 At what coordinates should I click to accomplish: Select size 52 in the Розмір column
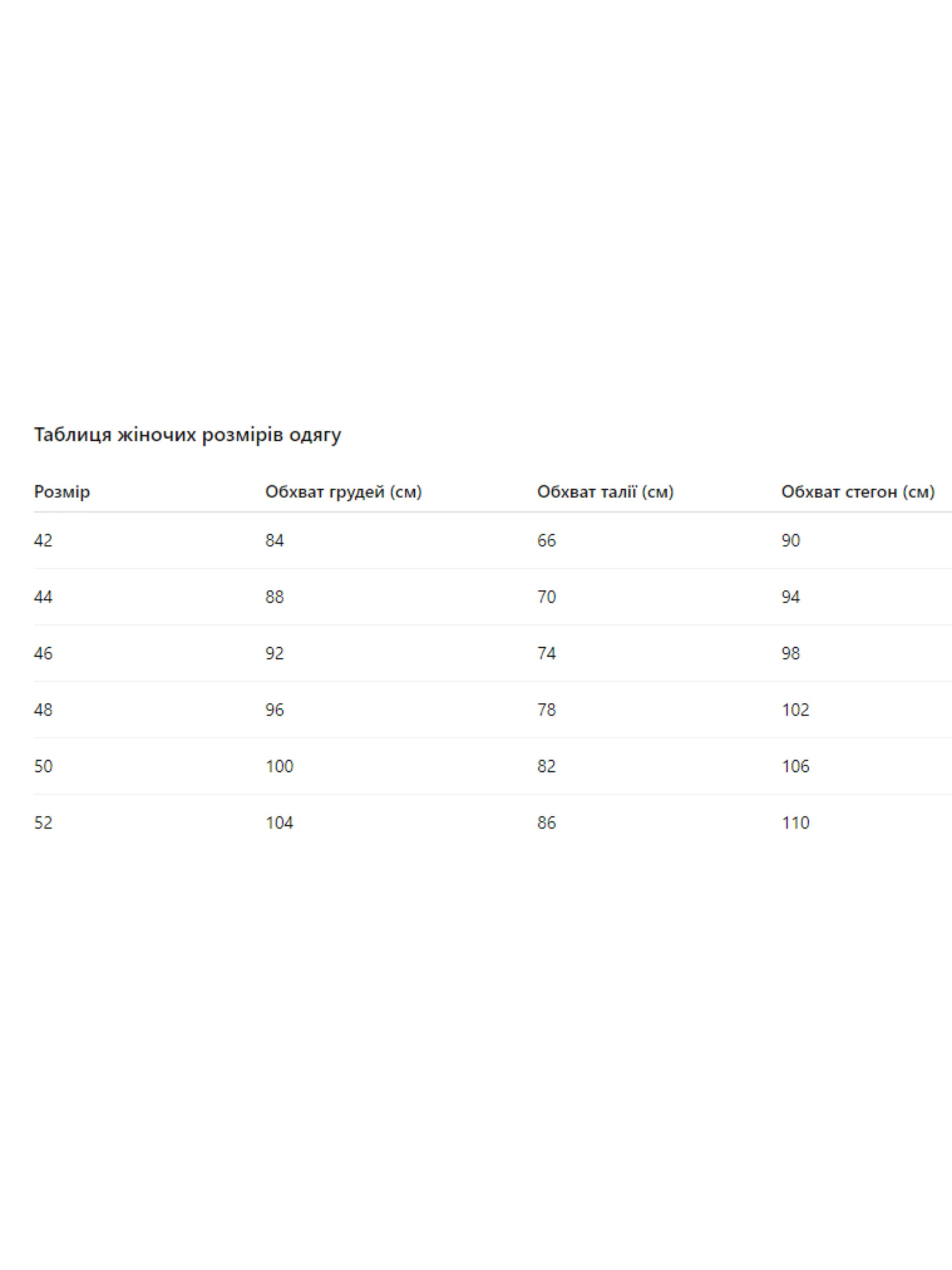click(x=43, y=823)
